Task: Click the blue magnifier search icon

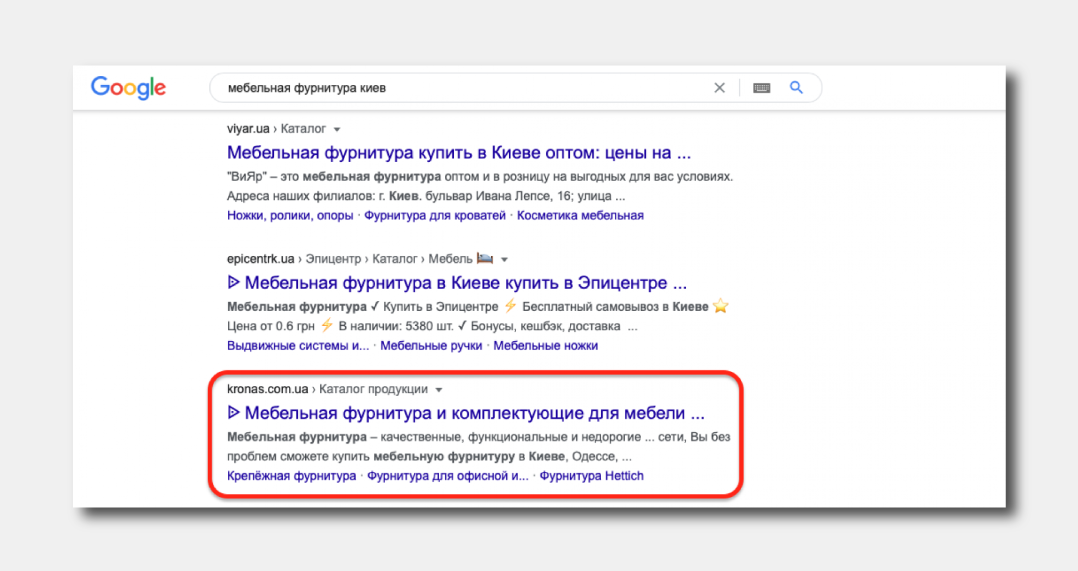Action: point(796,87)
